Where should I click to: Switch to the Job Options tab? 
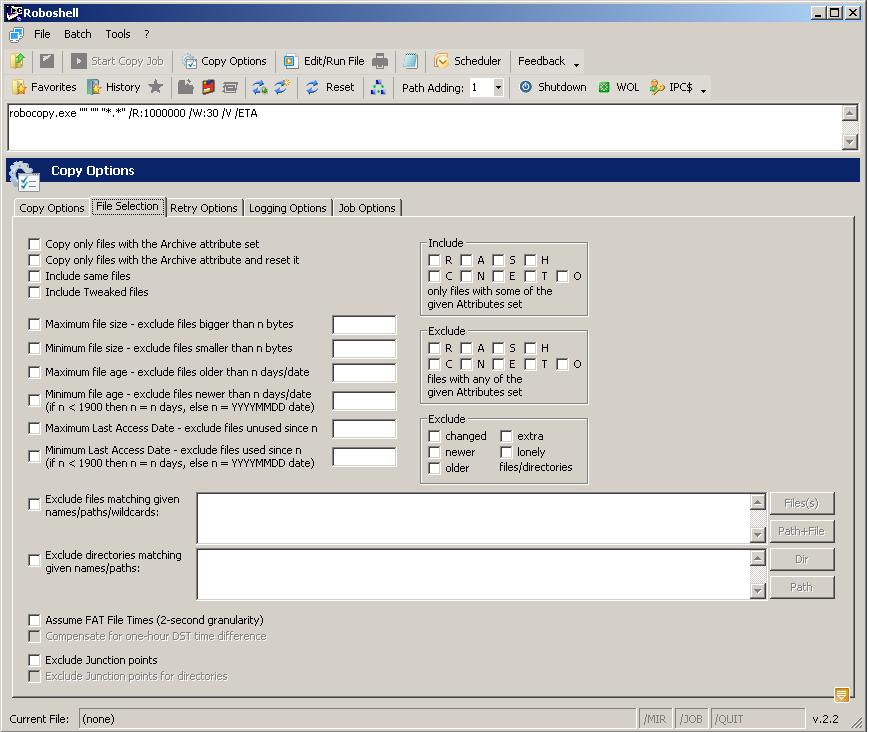tap(367, 208)
